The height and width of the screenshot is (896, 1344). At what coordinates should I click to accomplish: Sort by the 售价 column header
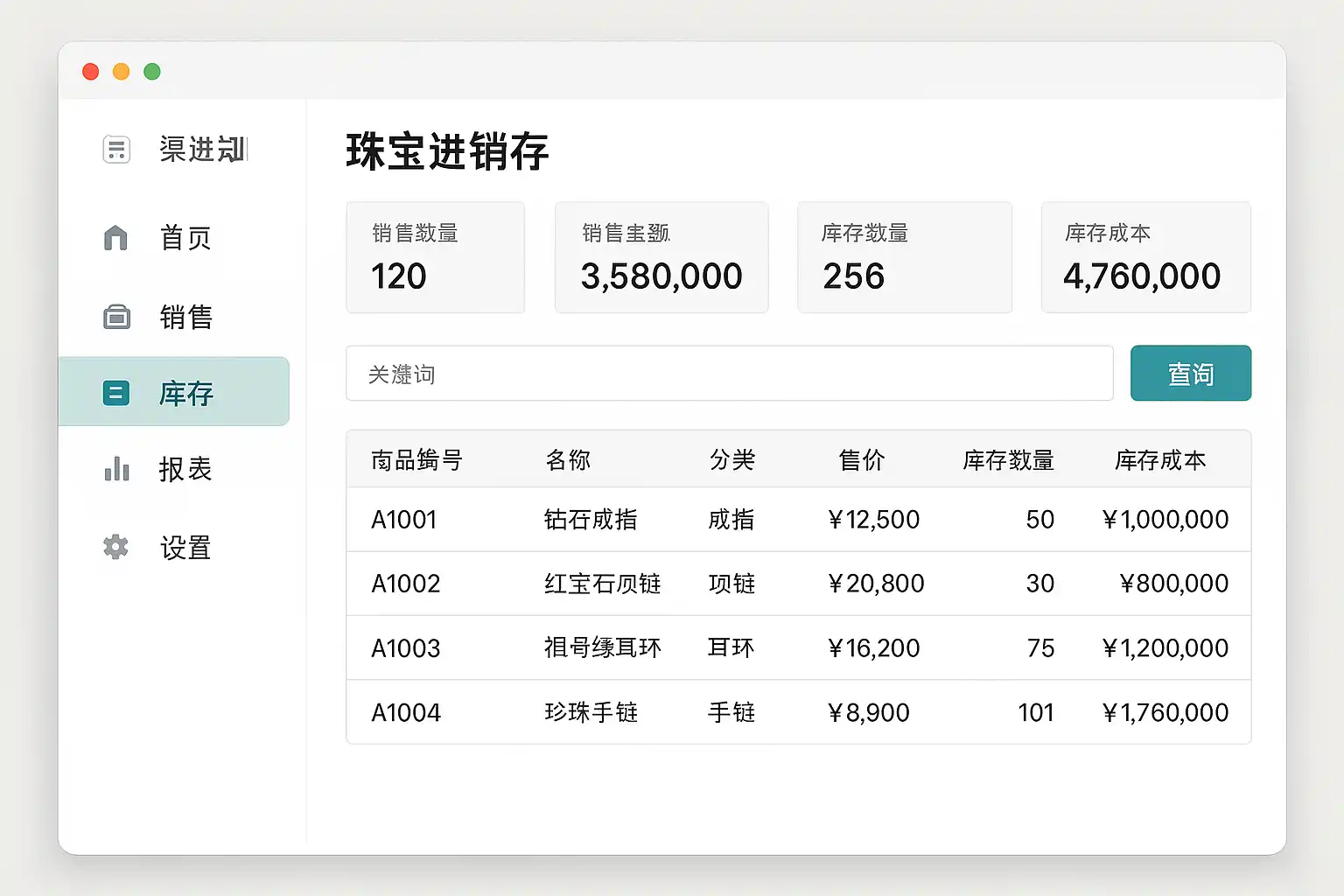pos(861,460)
